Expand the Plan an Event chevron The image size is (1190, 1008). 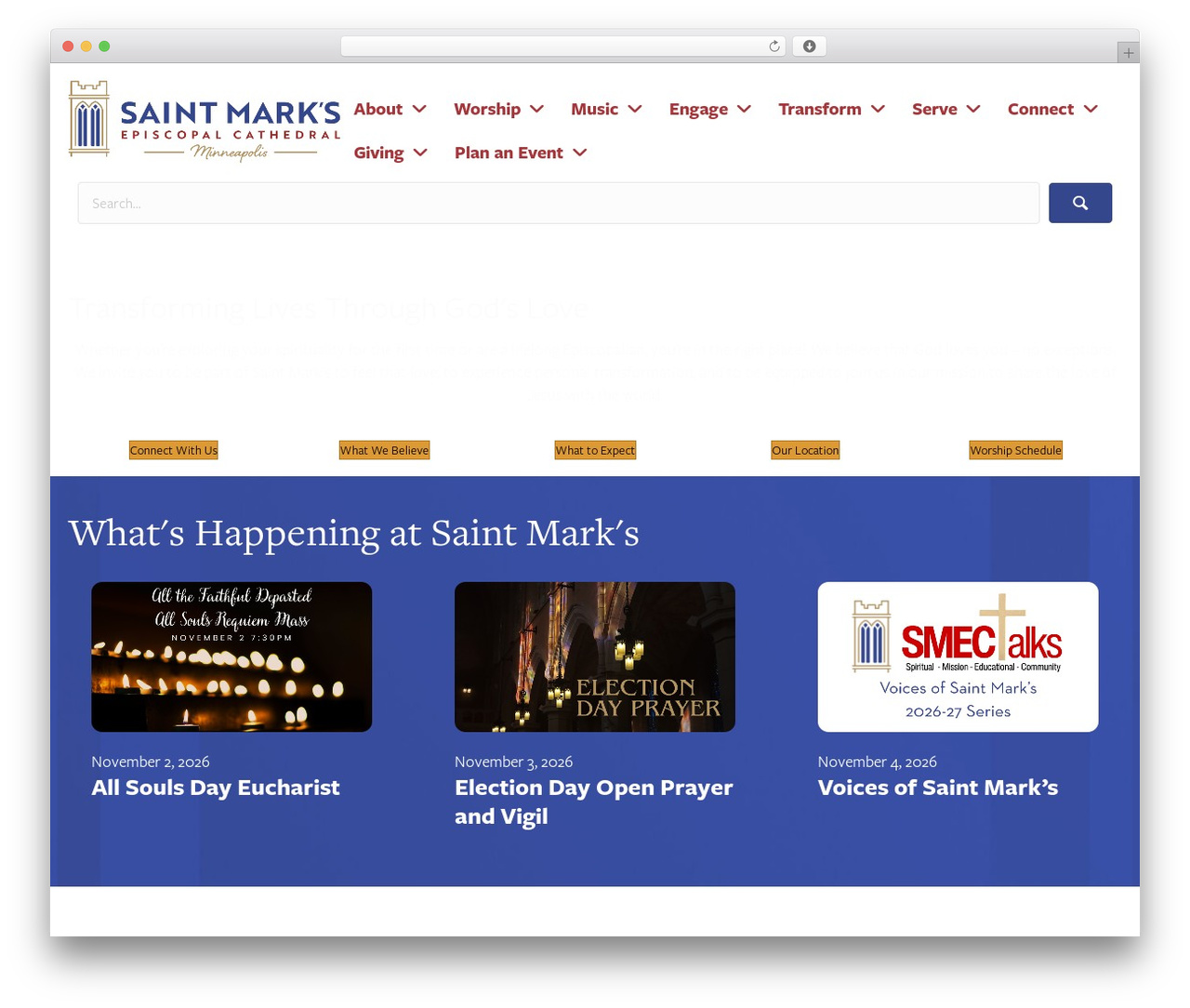click(580, 153)
